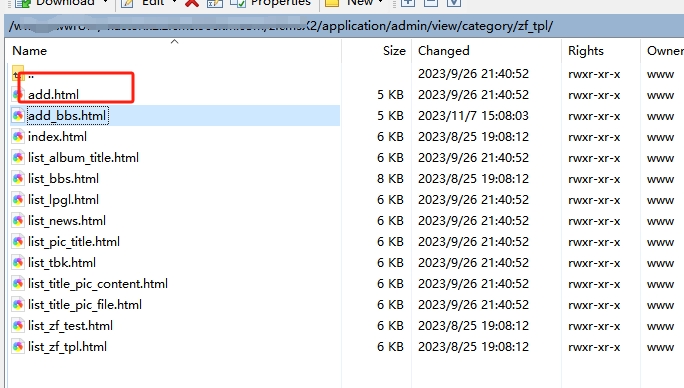Click the Rename icon in toolbar
Image resolution: width=684 pixels, height=388 pixels.
pyautogui.click(x=214, y=3)
